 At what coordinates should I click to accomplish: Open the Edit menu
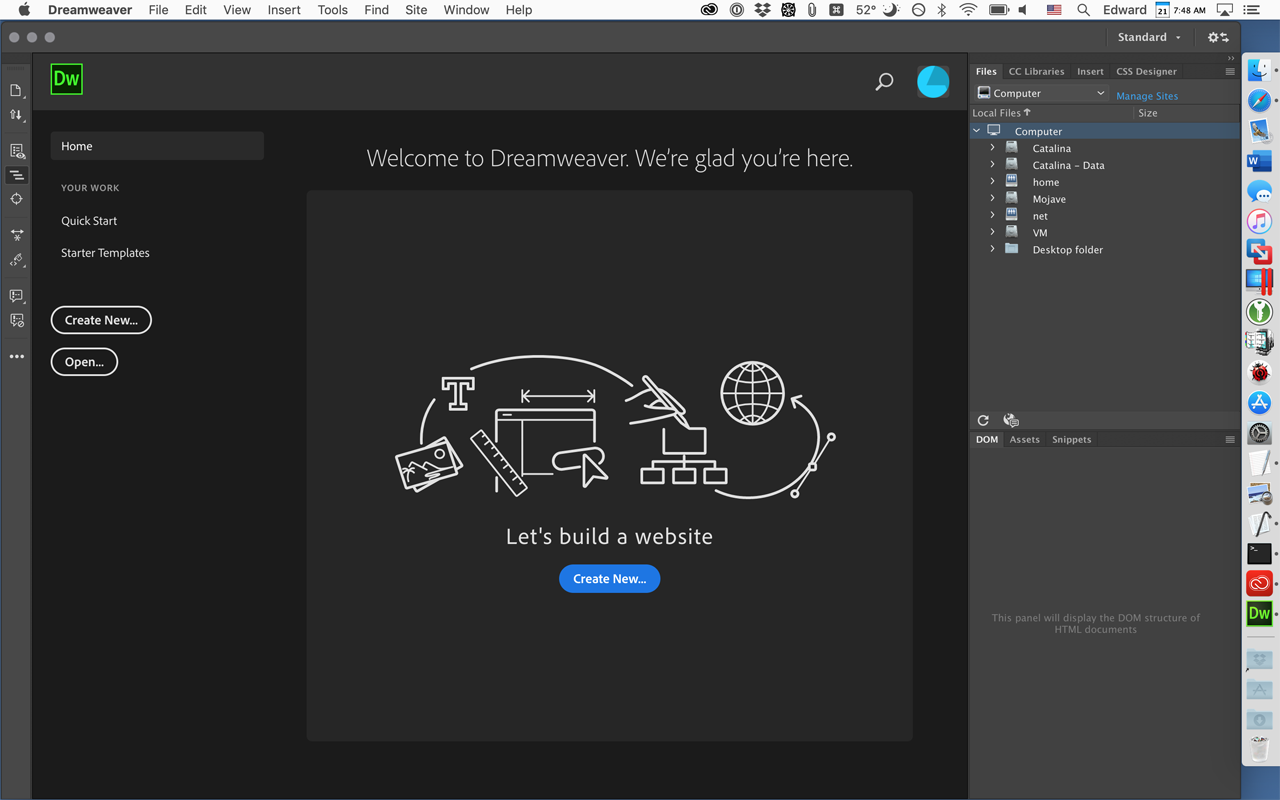(x=195, y=10)
